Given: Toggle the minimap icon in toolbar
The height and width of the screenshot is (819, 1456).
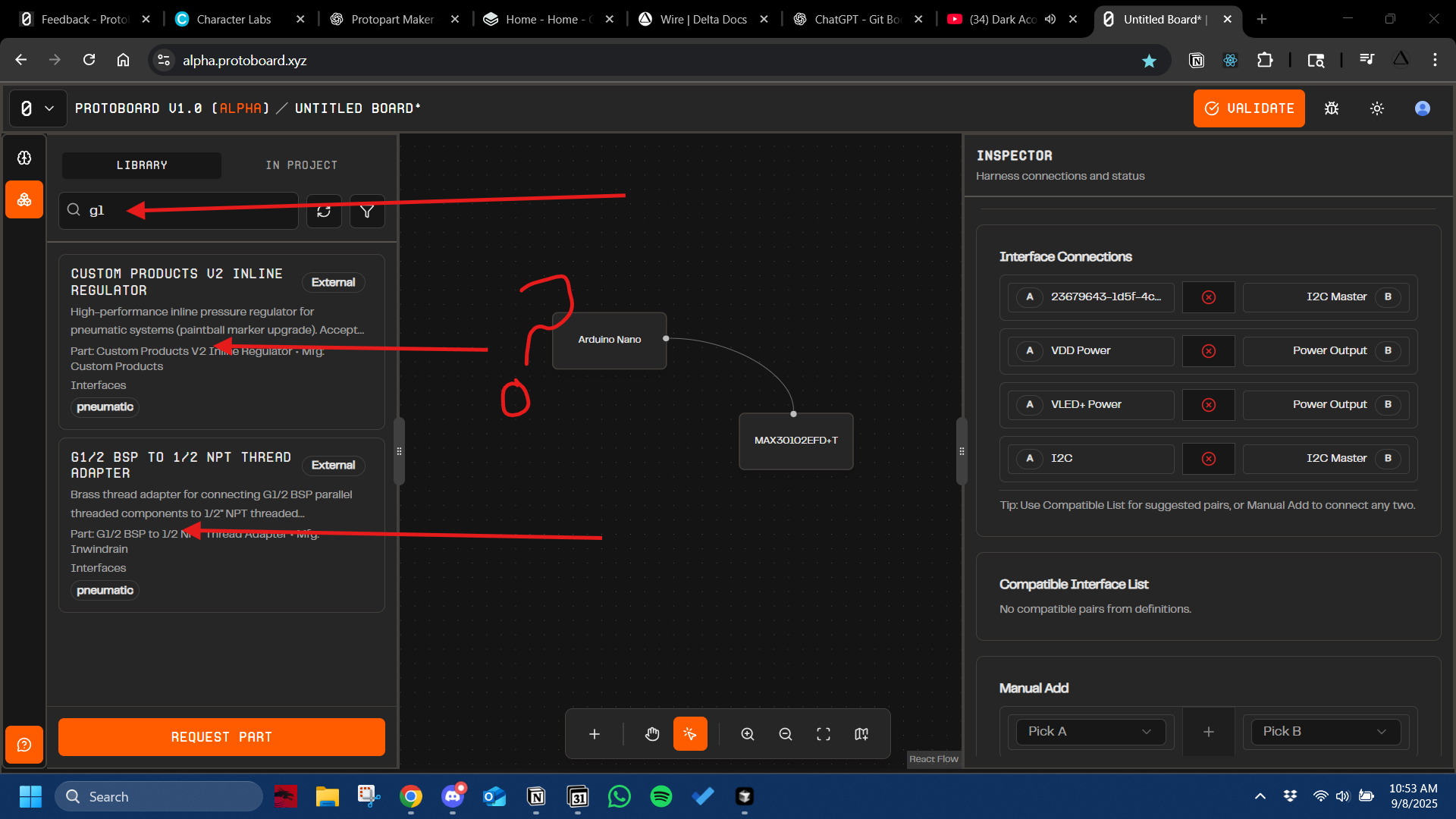Looking at the screenshot, I should (861, 734).
